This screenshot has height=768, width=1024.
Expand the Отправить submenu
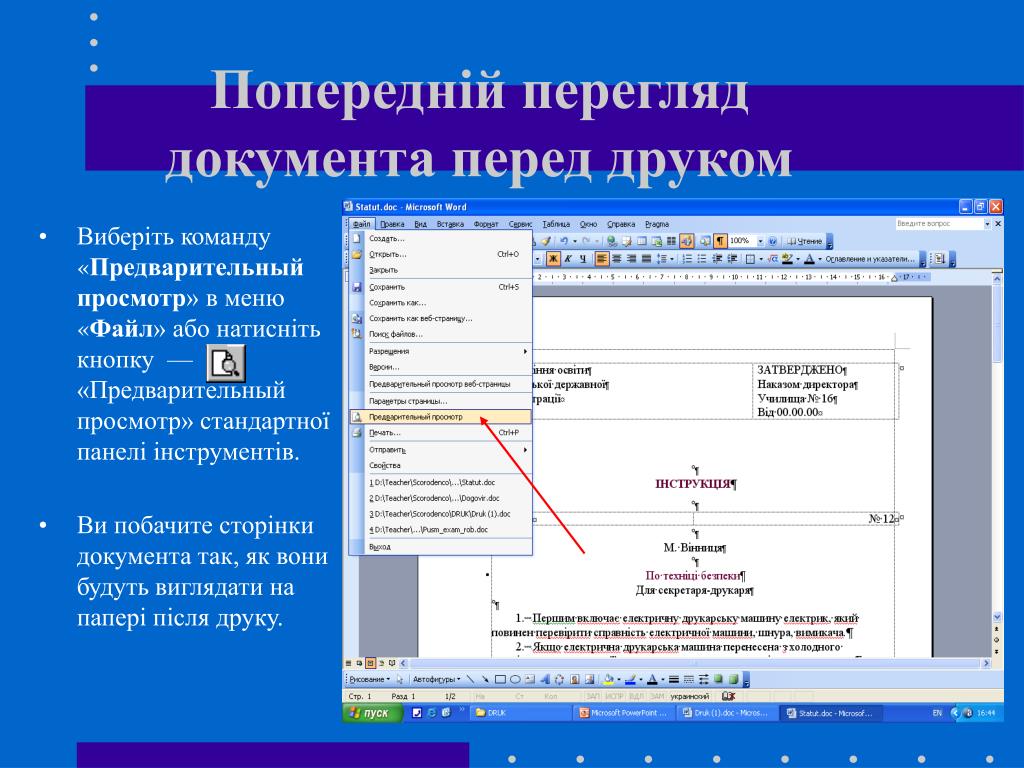[441, 450]
